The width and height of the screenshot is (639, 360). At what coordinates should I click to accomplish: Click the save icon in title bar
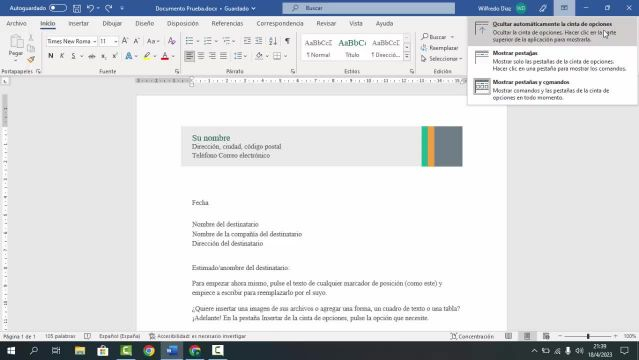click(x=77, y=8)
